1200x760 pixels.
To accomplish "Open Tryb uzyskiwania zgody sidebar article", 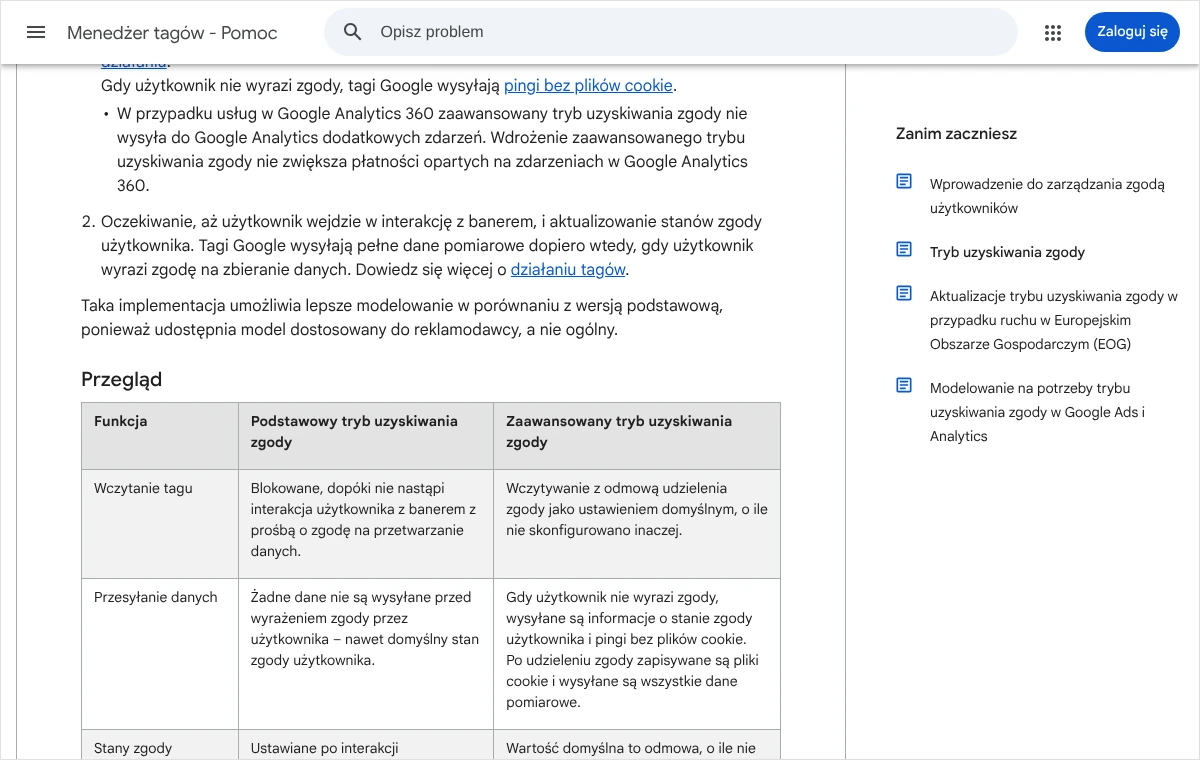I will click(x=1007, y=252).
